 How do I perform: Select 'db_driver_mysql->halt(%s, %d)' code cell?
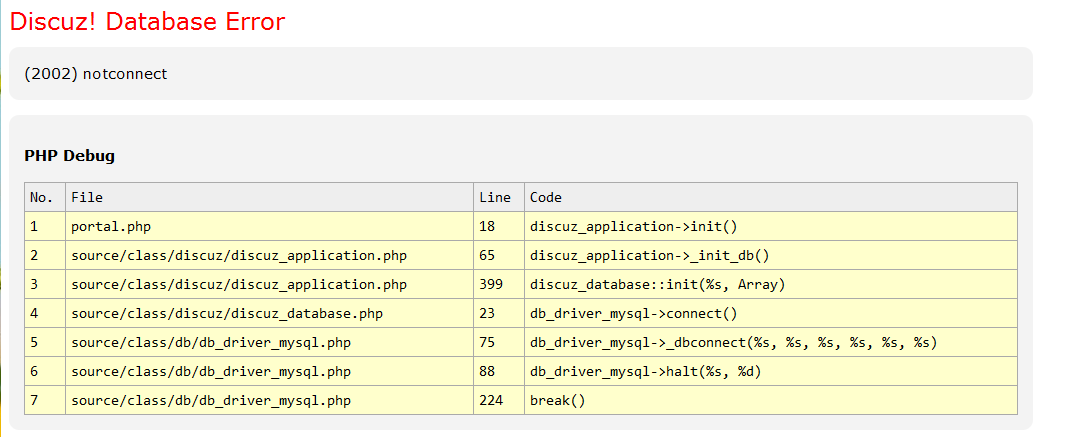coord(771,371)
